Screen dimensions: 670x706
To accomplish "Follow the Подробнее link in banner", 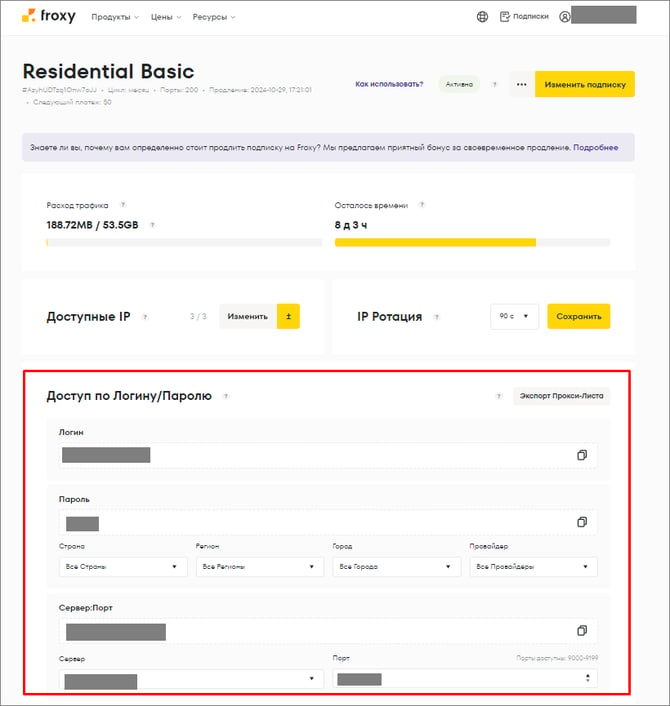I will tap(595, 148).
